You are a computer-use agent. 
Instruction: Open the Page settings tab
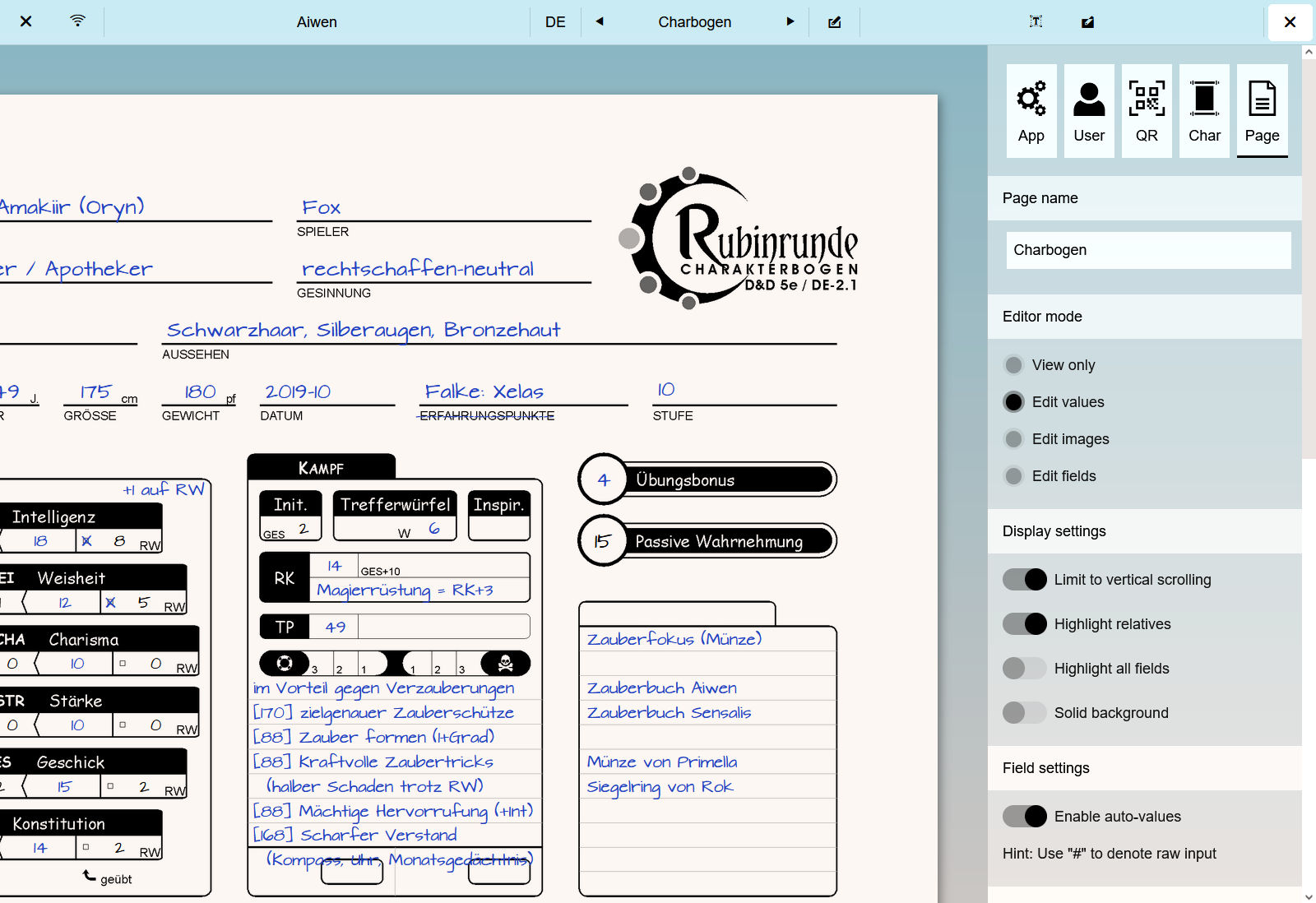tap(1262, 111)
